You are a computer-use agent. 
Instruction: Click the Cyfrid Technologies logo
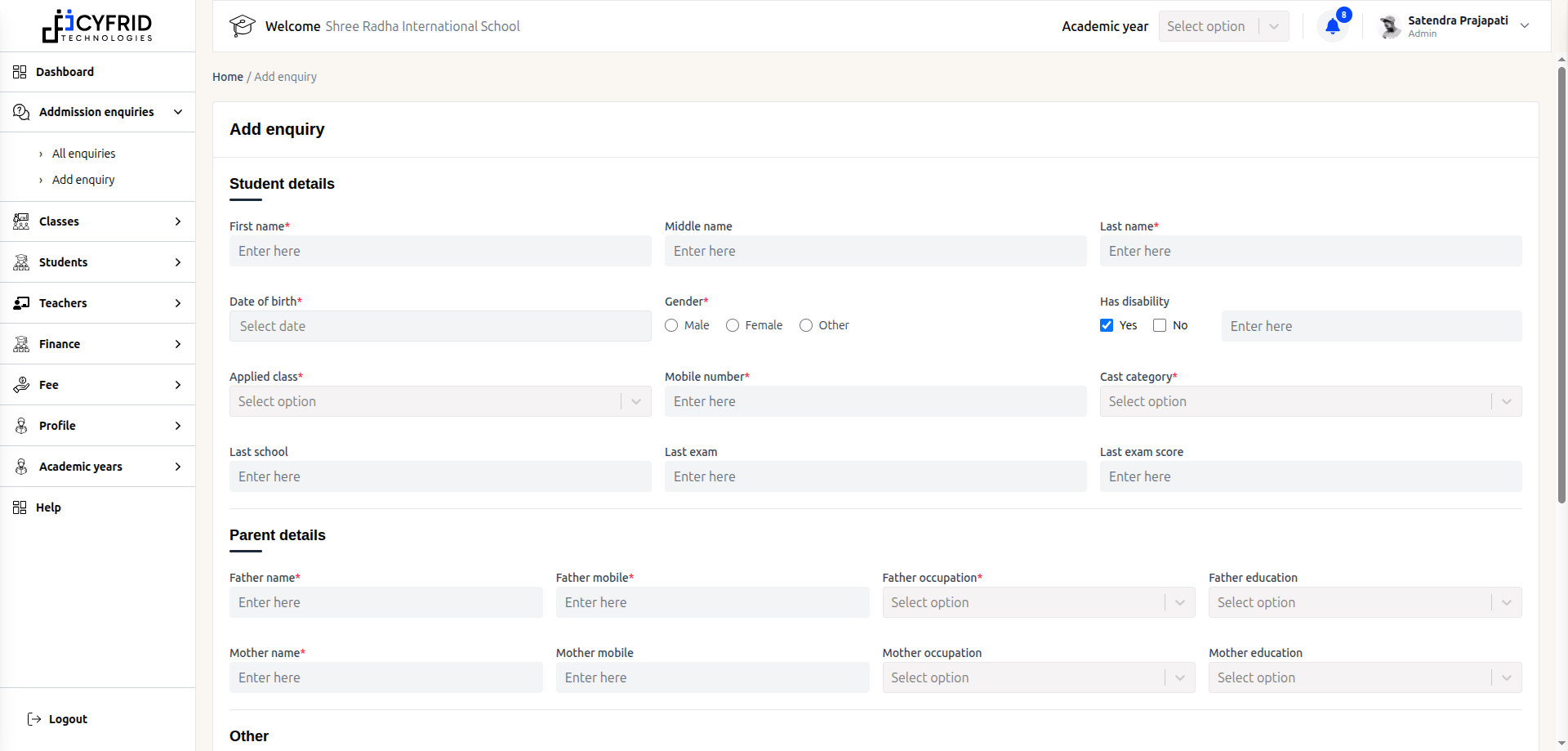click(x=97, y=26)
